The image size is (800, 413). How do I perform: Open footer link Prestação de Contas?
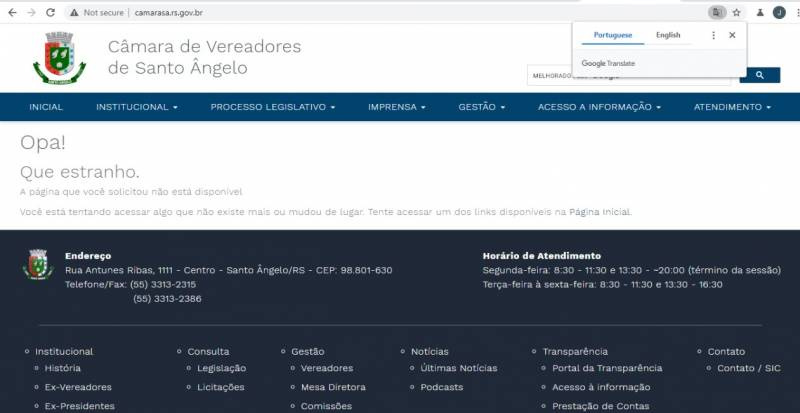coord(601,406)
